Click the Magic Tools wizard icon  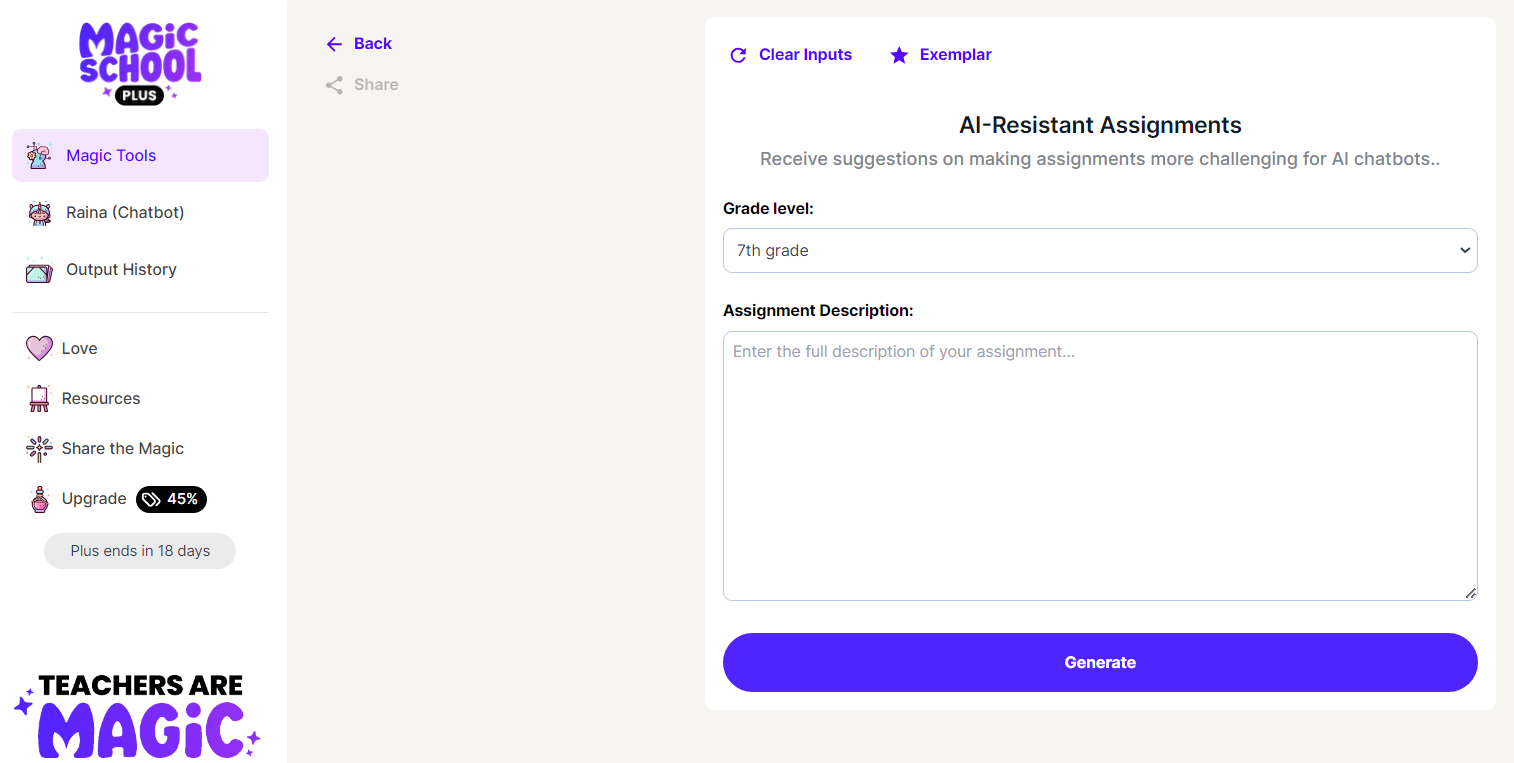[39, 155]
